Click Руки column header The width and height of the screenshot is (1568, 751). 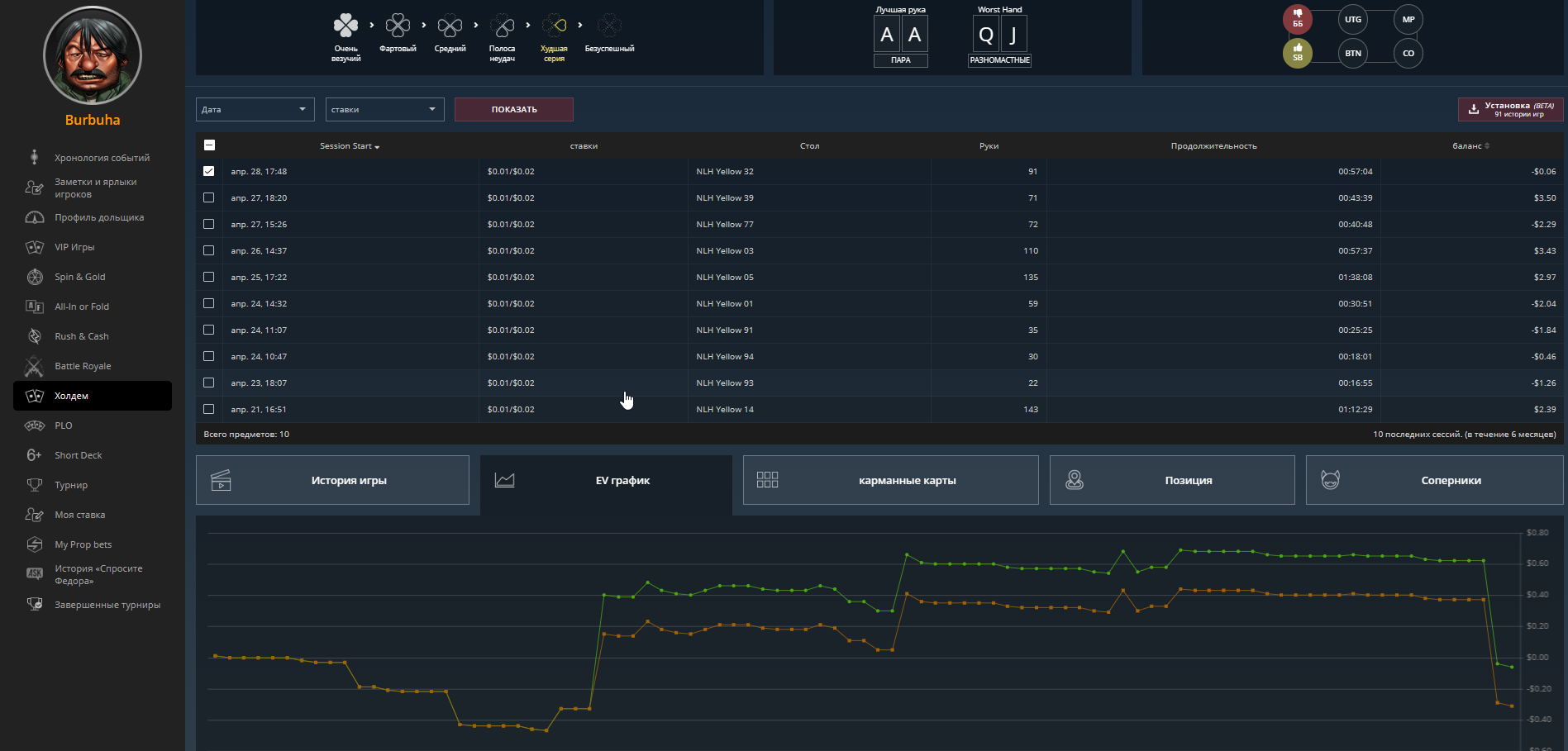[989, 146]
